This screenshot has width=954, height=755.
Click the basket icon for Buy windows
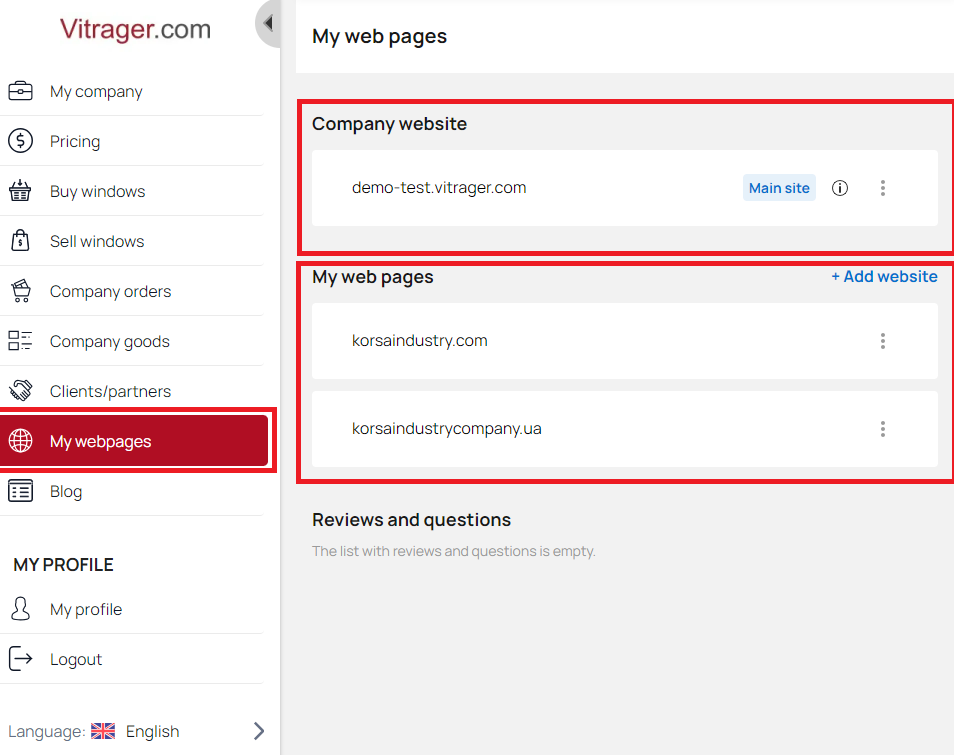(x=20, y=190)
